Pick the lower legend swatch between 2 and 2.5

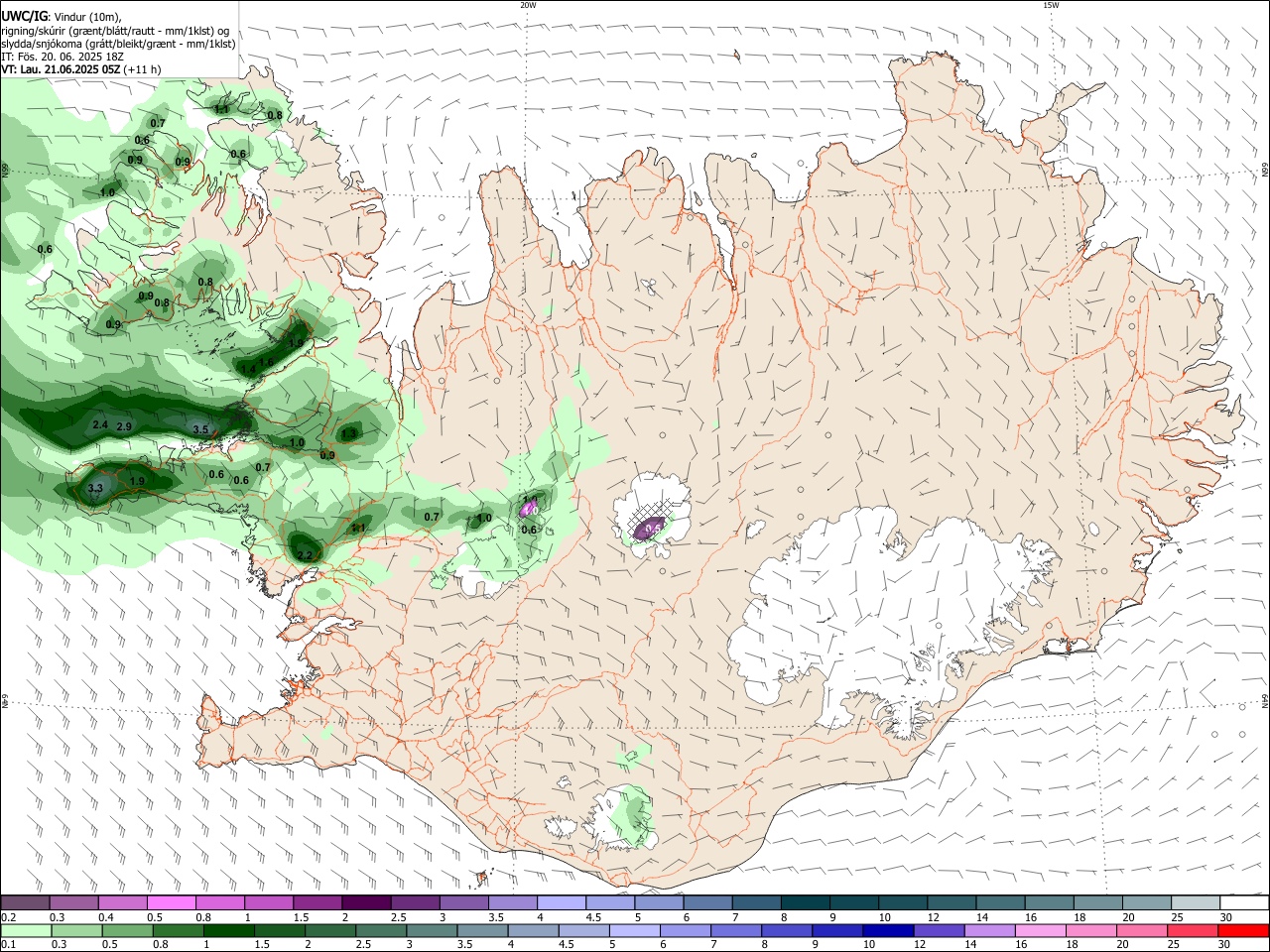pyautogui.click(x=329, y=930)
